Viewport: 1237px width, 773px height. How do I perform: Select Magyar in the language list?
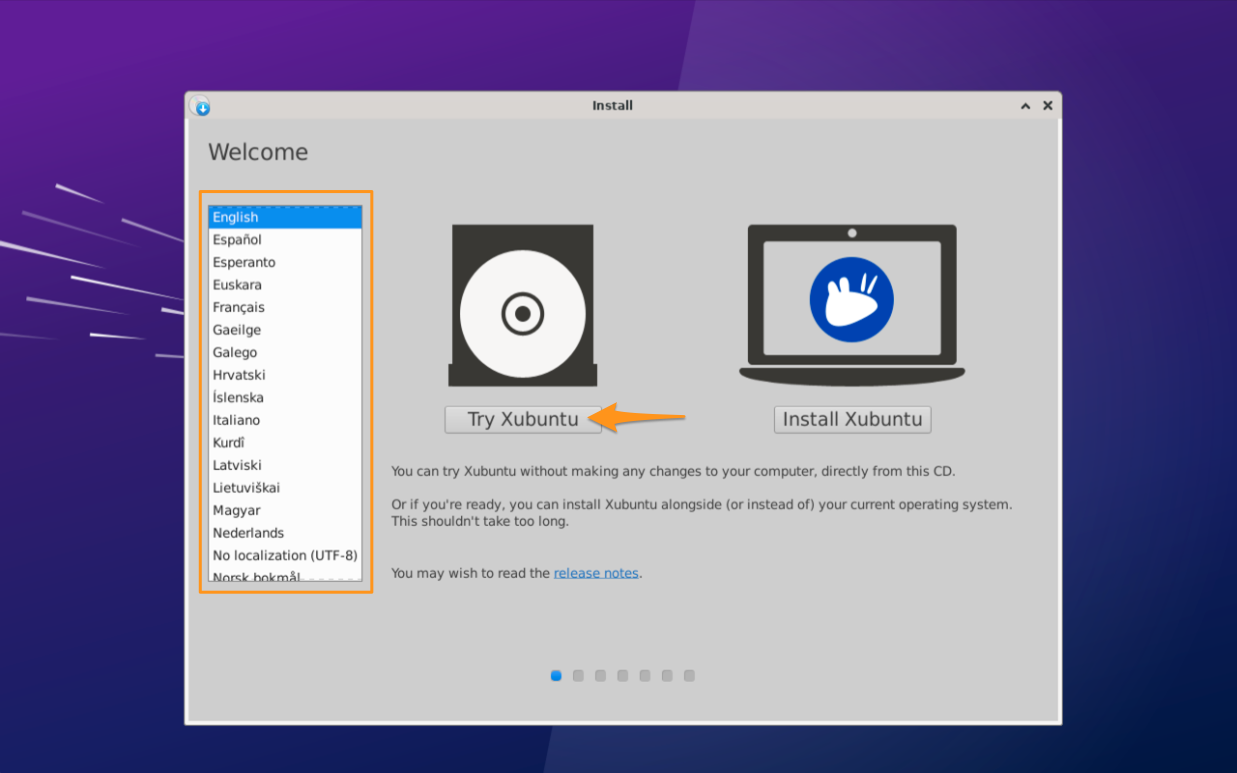(x=236, y=511)
